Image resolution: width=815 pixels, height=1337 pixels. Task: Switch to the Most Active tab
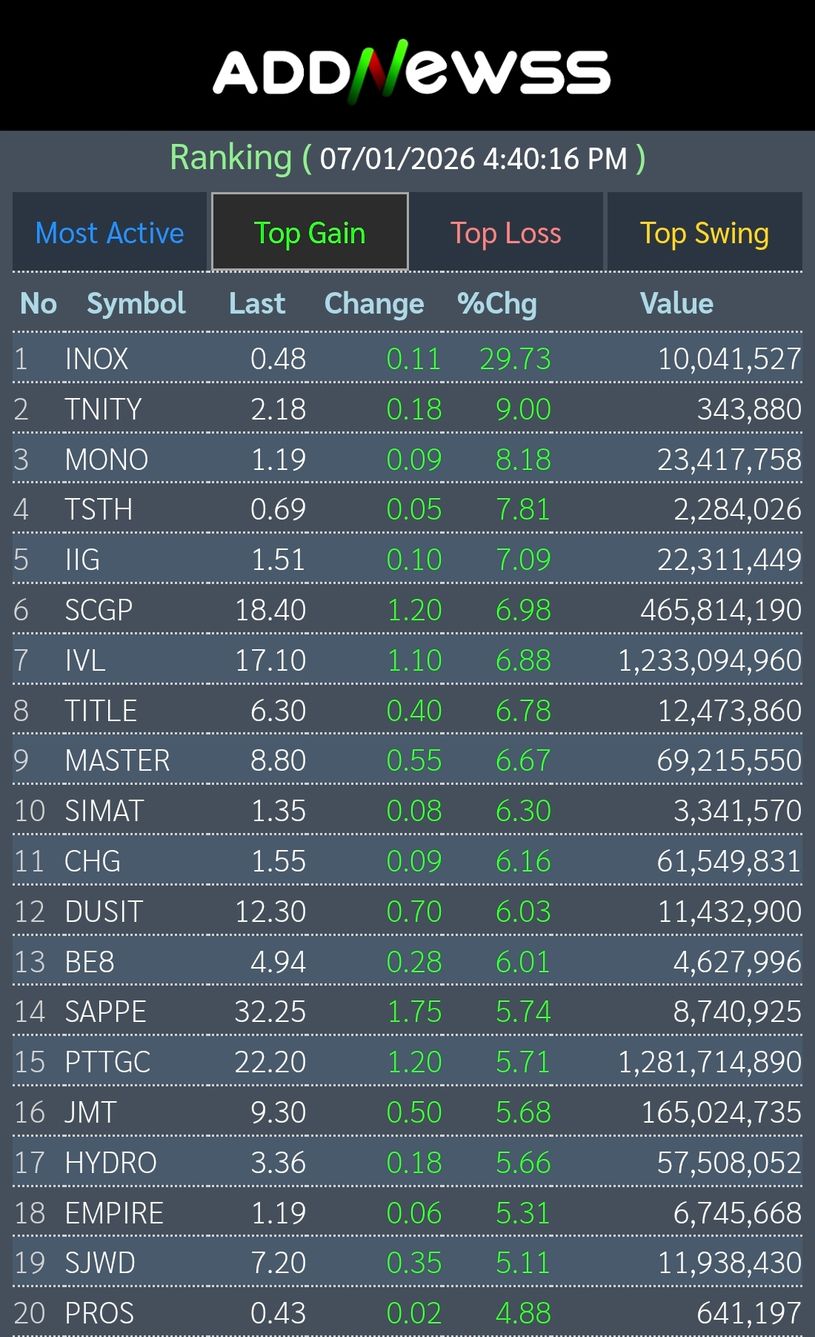(x=110, y=233)
